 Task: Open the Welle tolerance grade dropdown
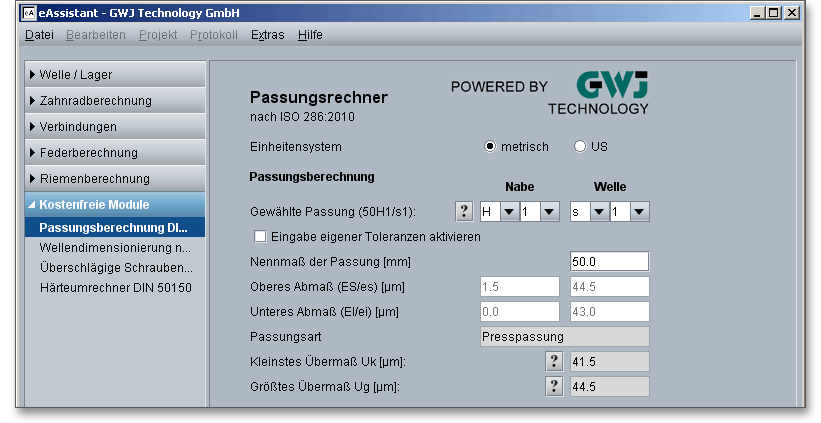point(639,211)
